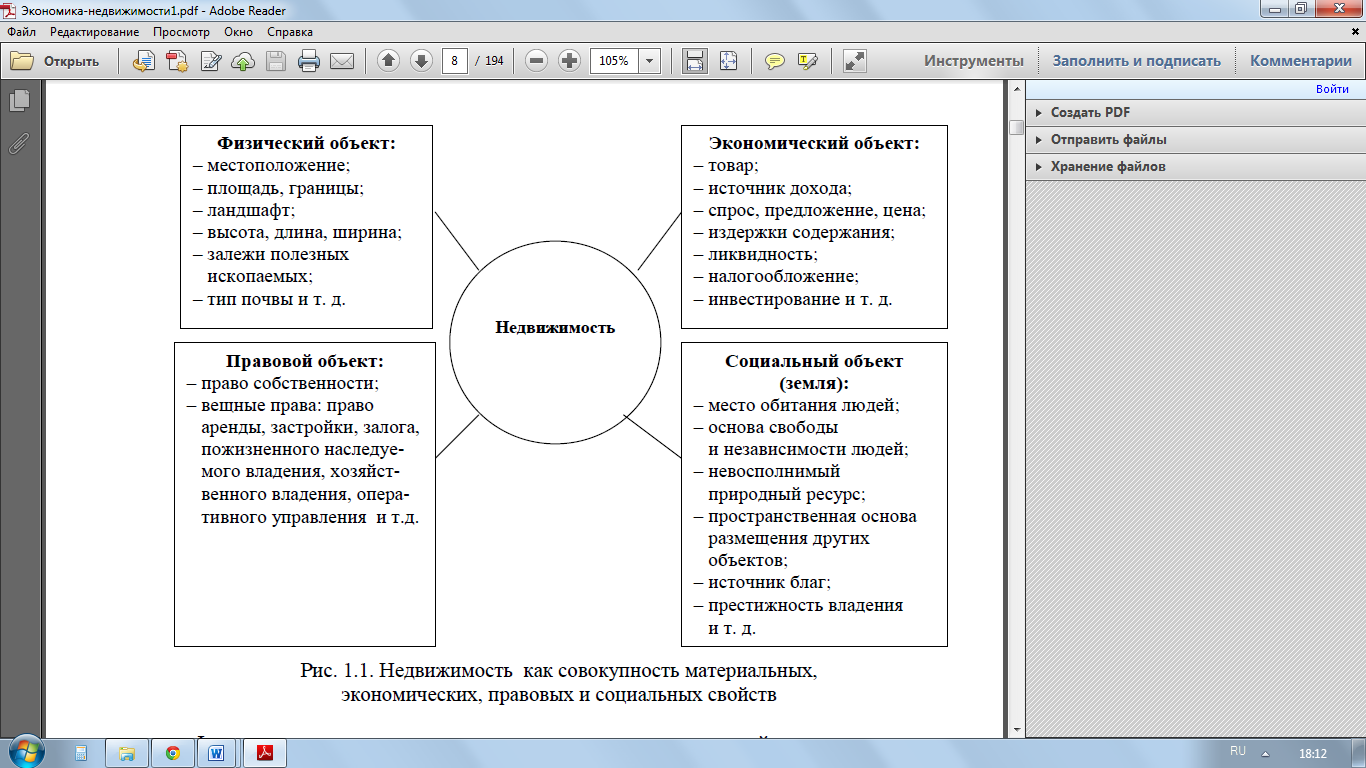Toggle read mode view
The height and width of the screenshot is (768, 1366).
pyautogui.click(x=855, y=61)
